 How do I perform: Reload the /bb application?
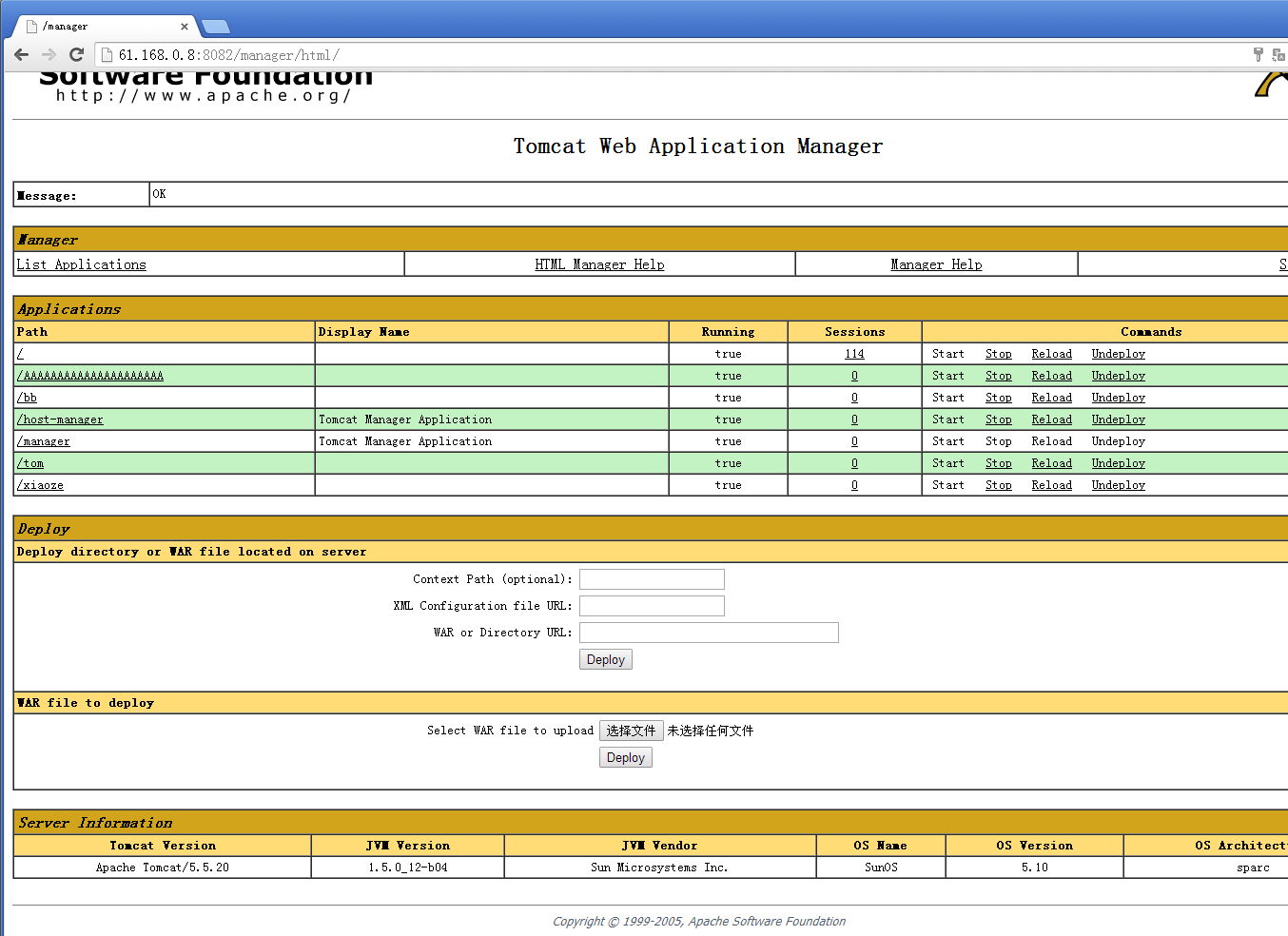(x=1052, y=398)
